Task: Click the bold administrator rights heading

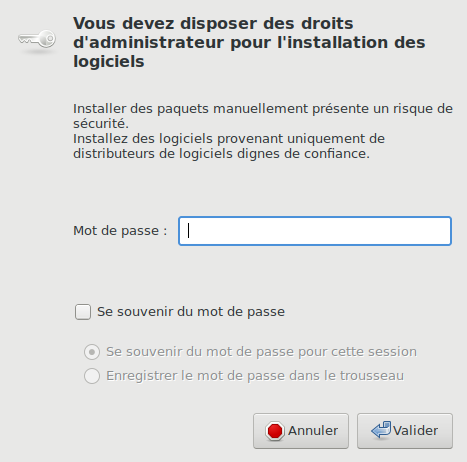Action: 249,42
